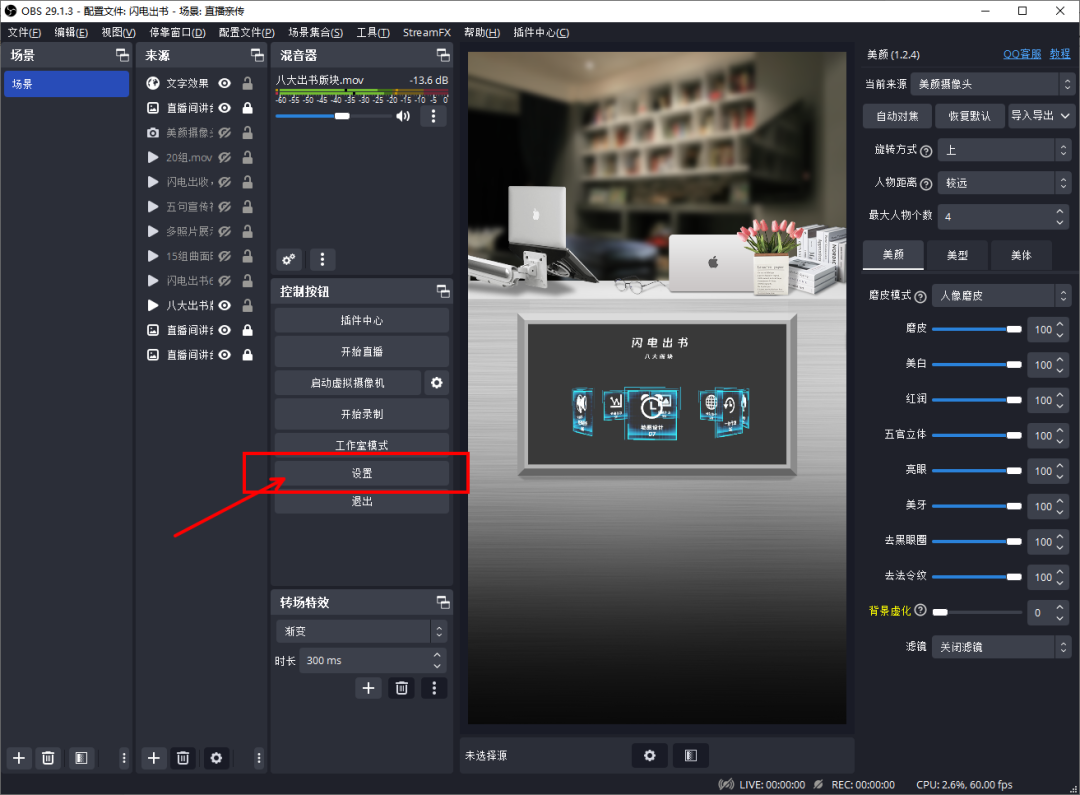Click the 时长 300 ms duration field
Screen dimensions: 1080x795
(x=365, y=661)
